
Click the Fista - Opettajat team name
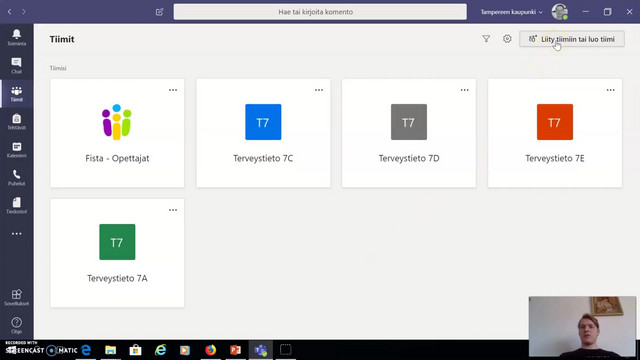pos(117,158)
